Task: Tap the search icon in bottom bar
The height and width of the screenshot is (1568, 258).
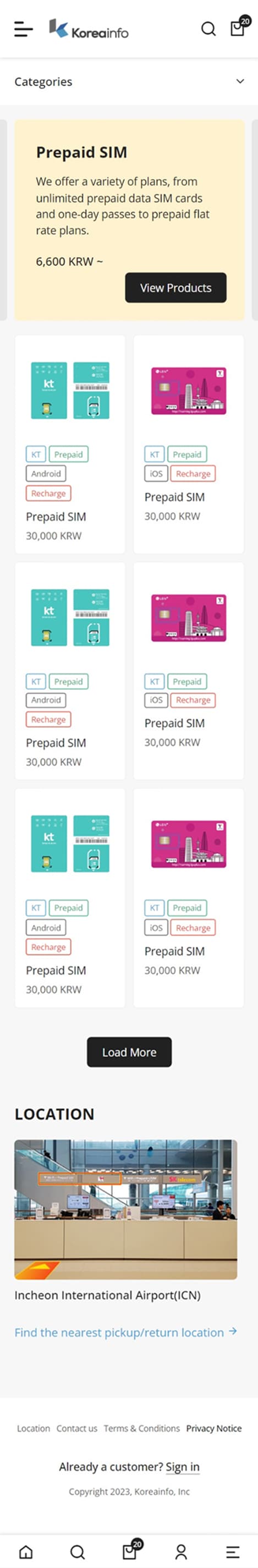Action: click(x=77, y=1551)
